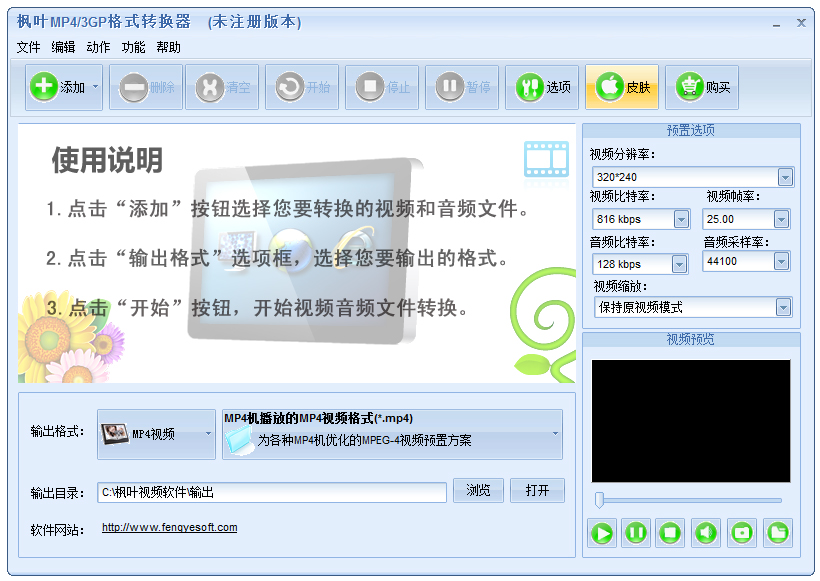
Task: Close the converter window
Action: tap(801, 23)
